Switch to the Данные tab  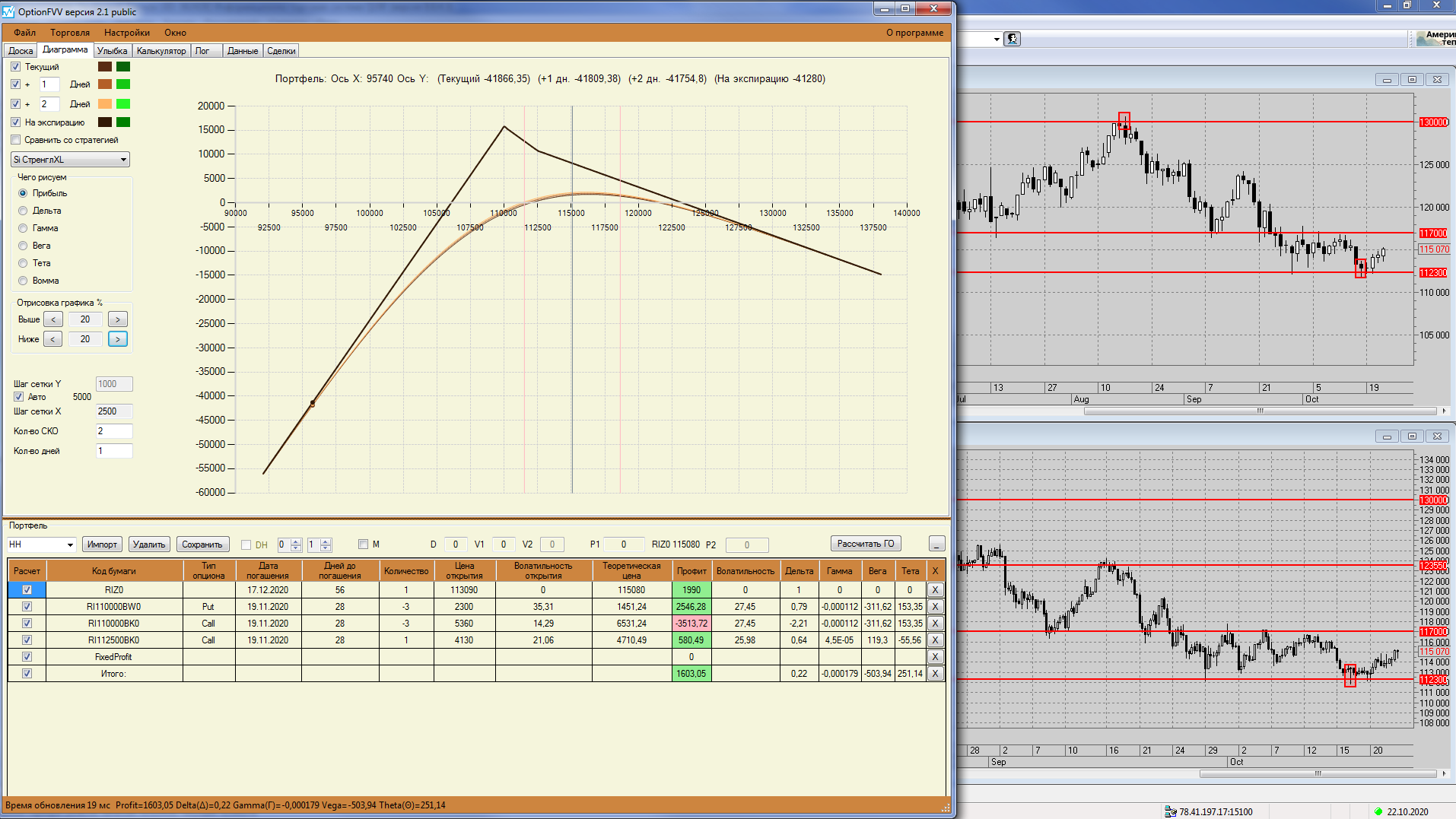click(243, 51)
